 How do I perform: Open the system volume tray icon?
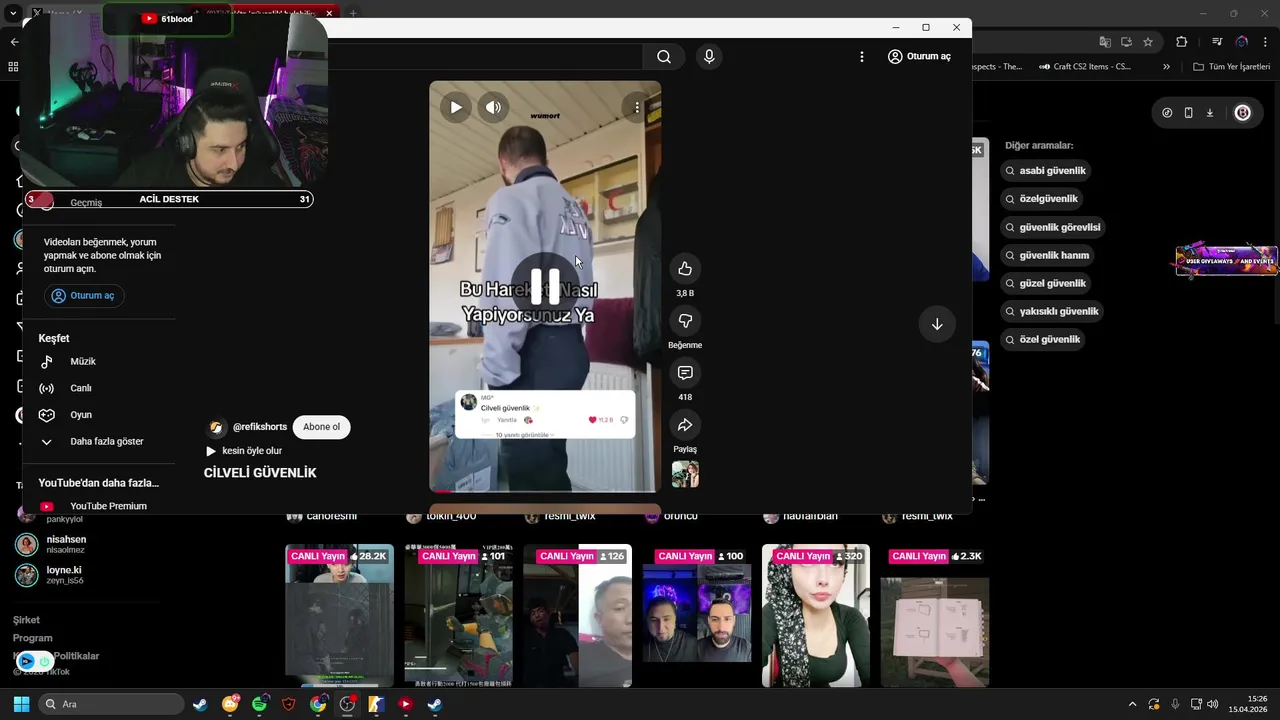point(1212,704)
